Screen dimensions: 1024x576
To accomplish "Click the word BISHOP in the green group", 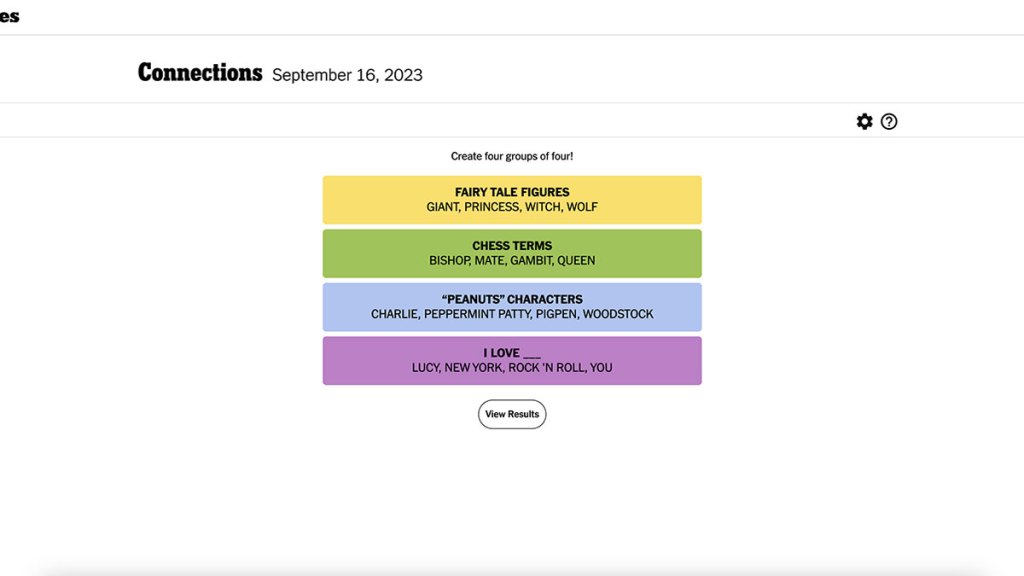I will pyautogui.click(x=449, y=261).
